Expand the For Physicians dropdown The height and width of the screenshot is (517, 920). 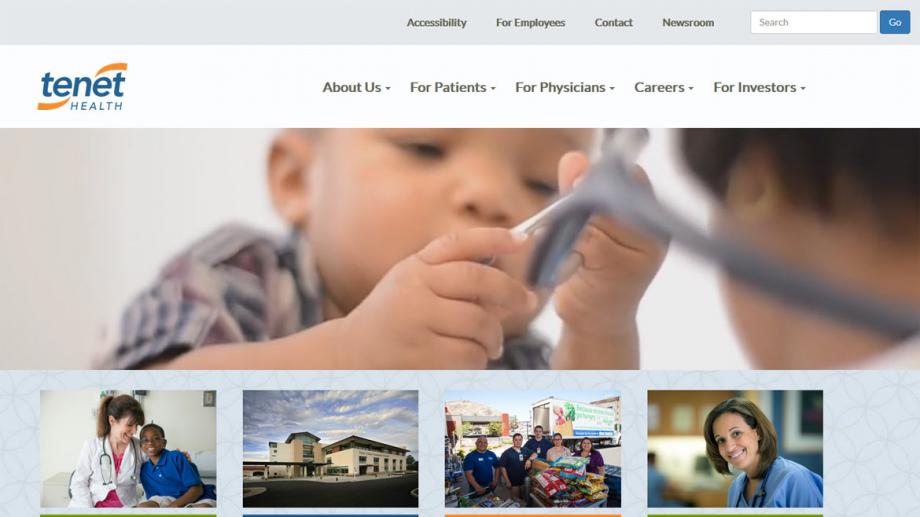pos(564,87)
